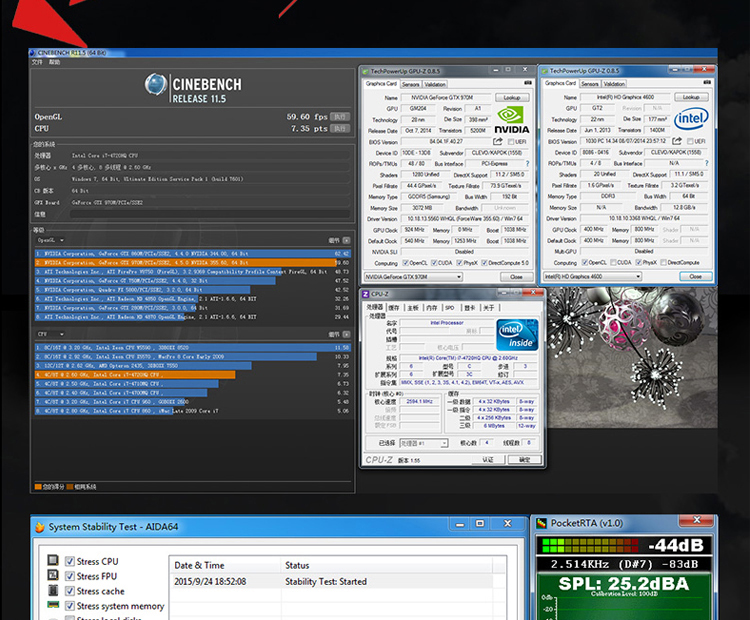Click the run button beside OpenGL score

tap(340, 117)
